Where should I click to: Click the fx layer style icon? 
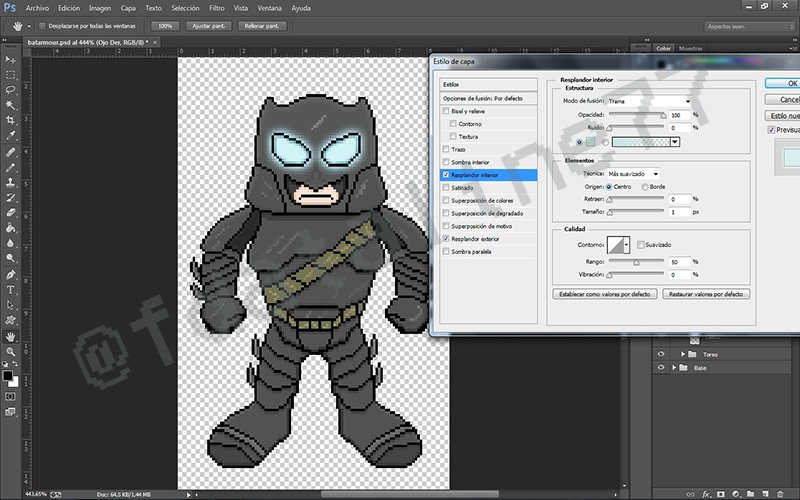(x=706, y=494)
